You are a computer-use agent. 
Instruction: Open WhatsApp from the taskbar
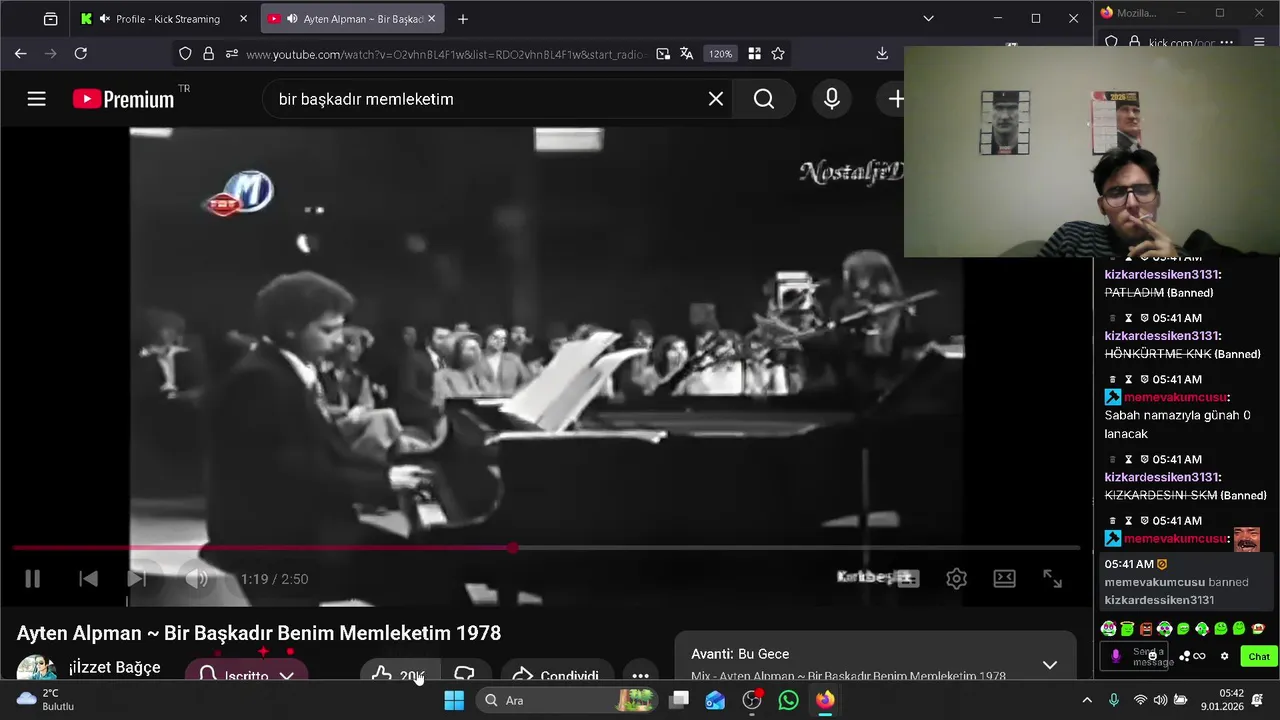point(789,700)
